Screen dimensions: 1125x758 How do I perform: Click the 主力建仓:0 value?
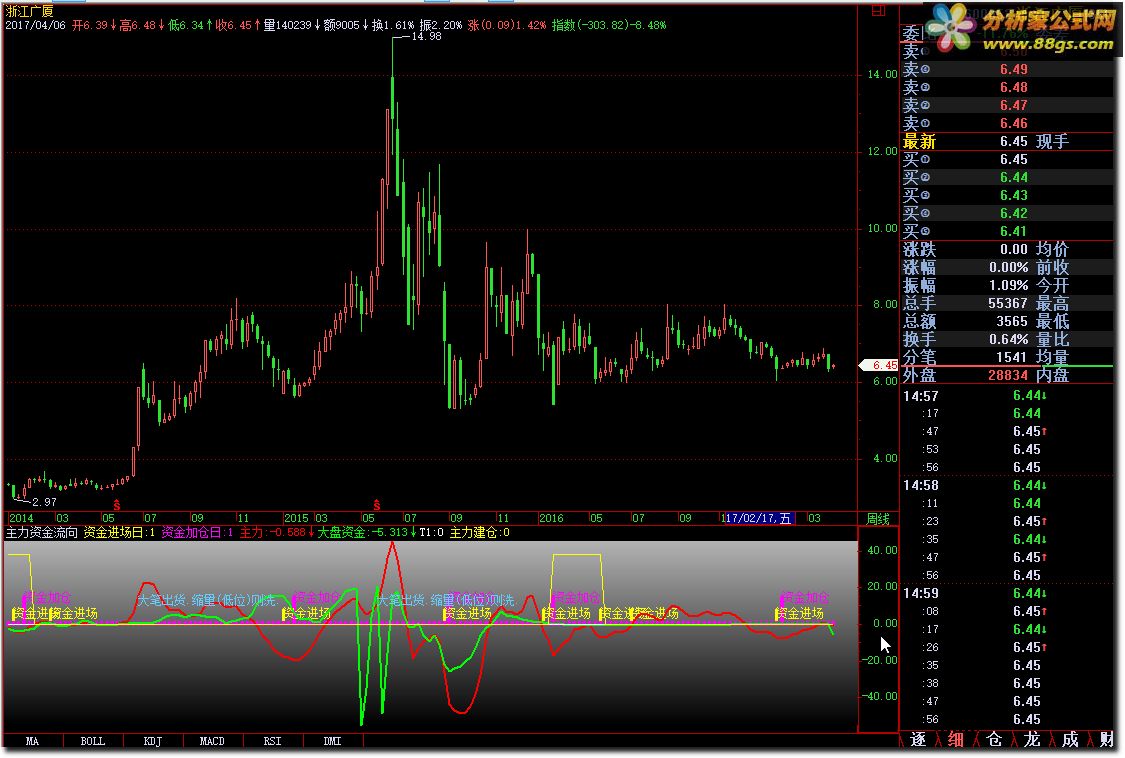[480, 533]
